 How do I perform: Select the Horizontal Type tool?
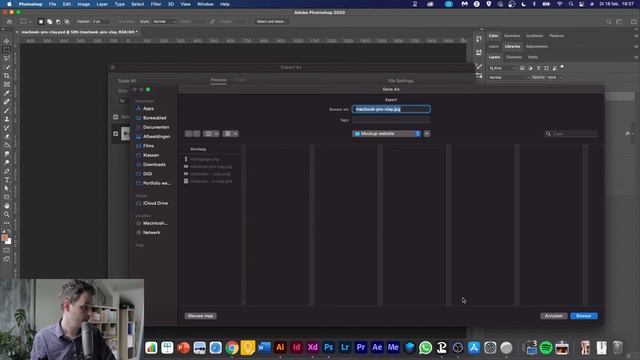click(x=7, y=180)
